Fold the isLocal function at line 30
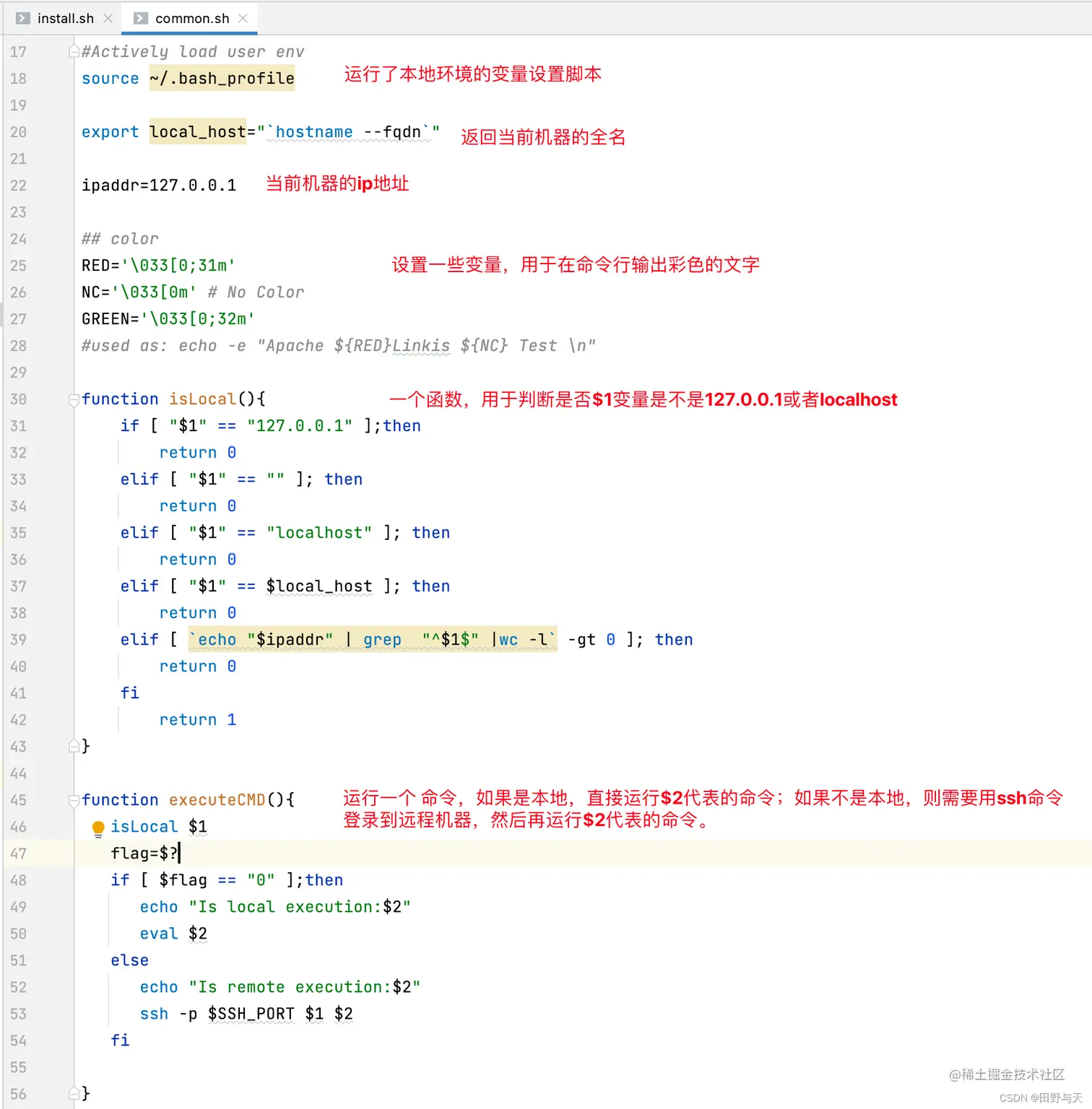This screenshot has width=1092, height=1109. [x=74, y=399]
